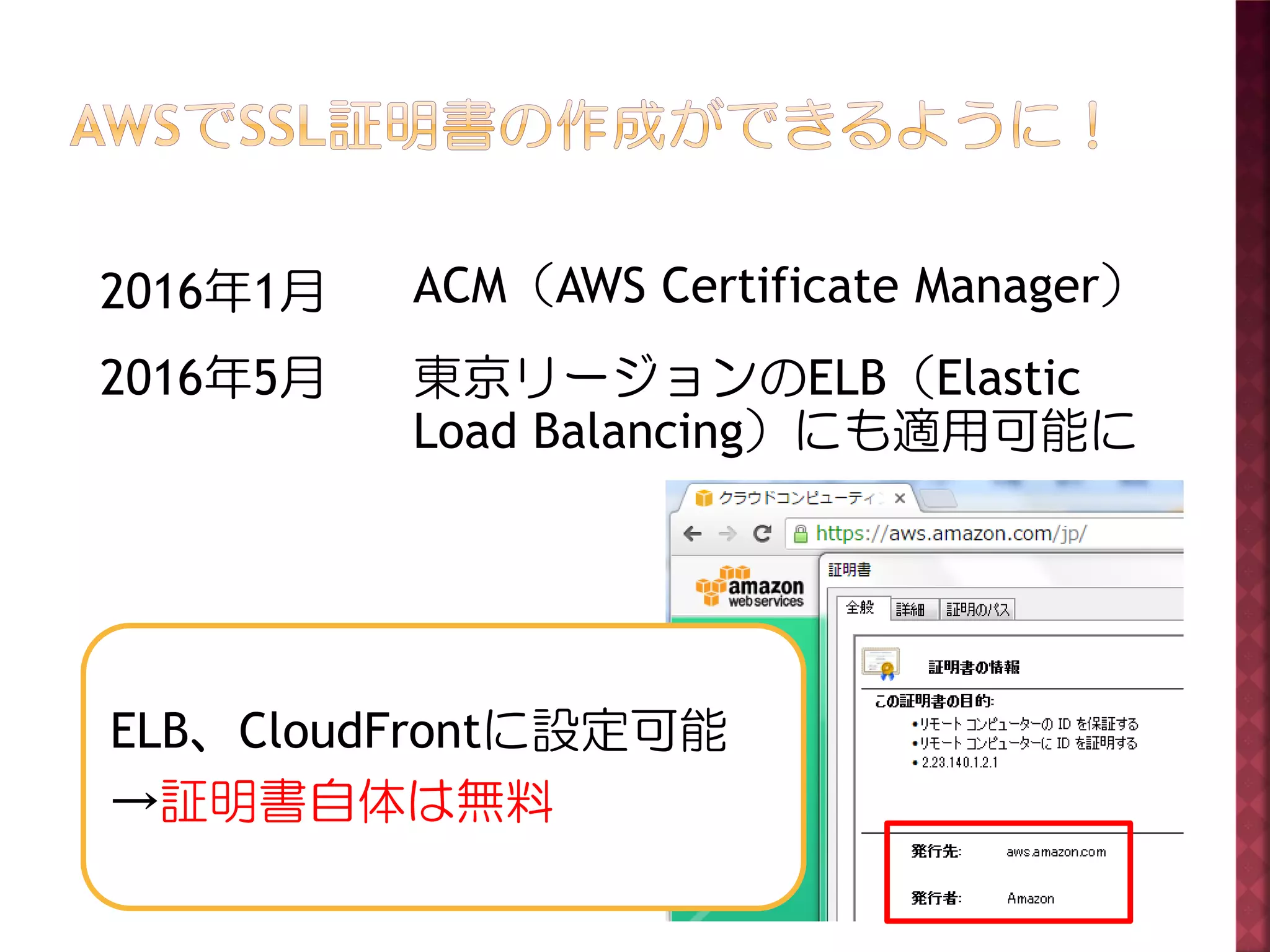Click the この証明書の目的 label

pyautogui.click(x=934, y=701)
